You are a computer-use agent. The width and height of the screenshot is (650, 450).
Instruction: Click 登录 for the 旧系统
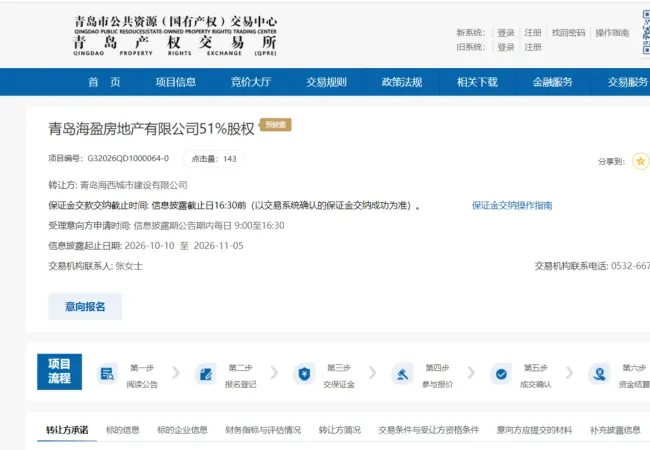[506, 47]
